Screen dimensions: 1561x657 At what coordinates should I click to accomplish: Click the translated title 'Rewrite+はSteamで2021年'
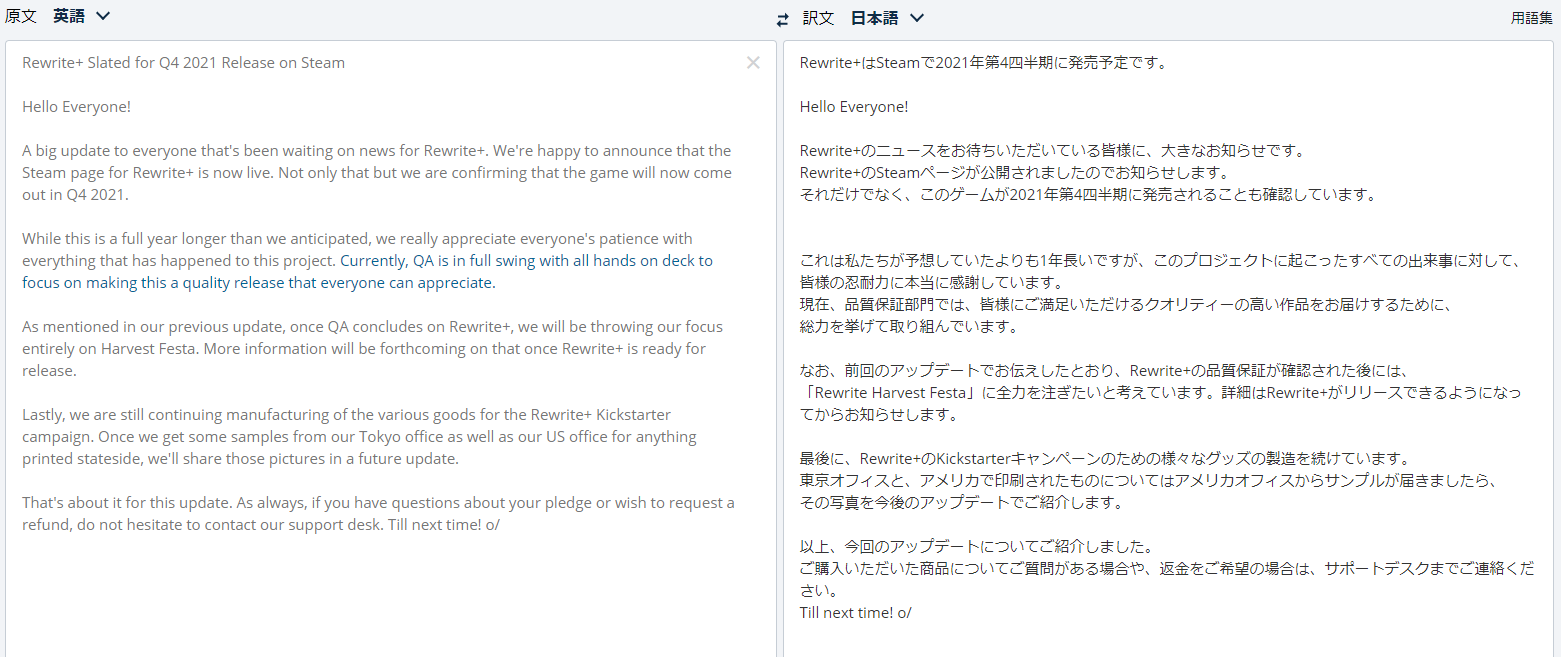(x=984, y=63)
